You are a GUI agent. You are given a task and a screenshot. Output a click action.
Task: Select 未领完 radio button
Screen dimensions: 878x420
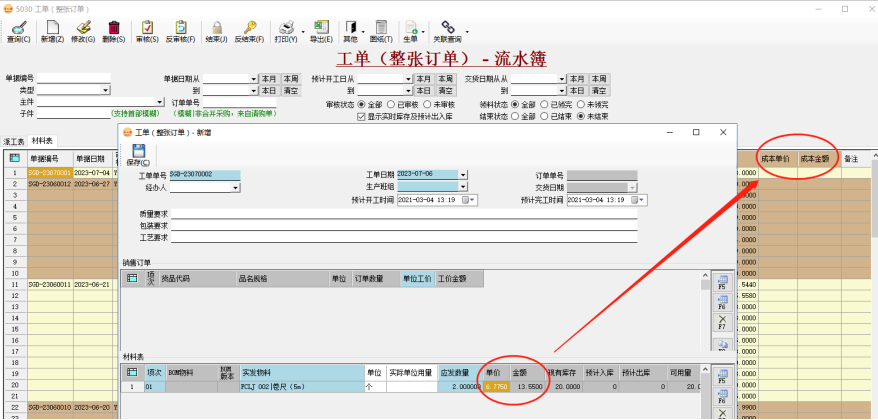[581, 104]
